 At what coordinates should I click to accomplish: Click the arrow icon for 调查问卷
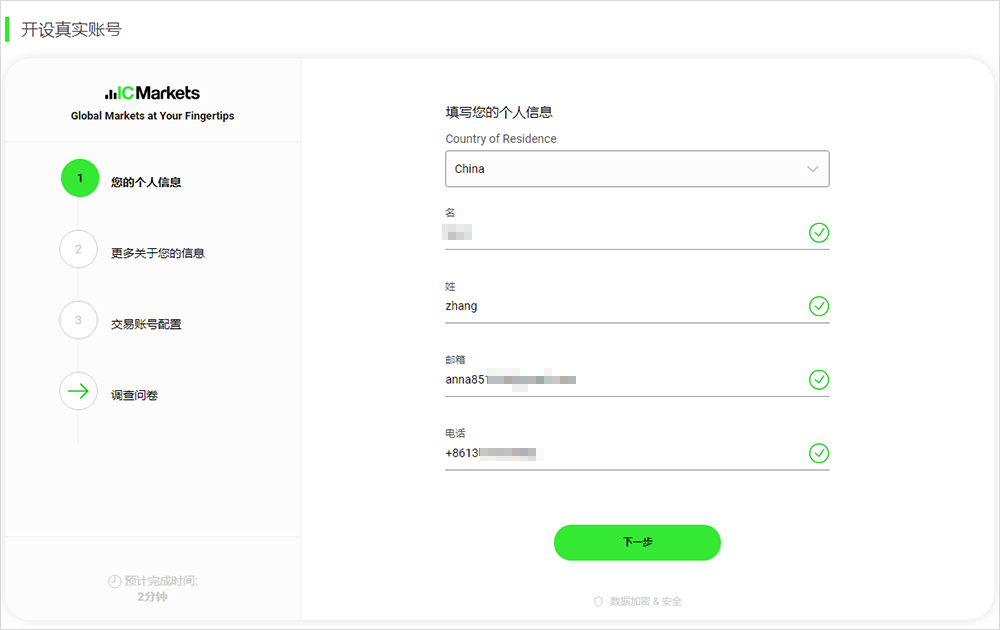tap(79, 392)
